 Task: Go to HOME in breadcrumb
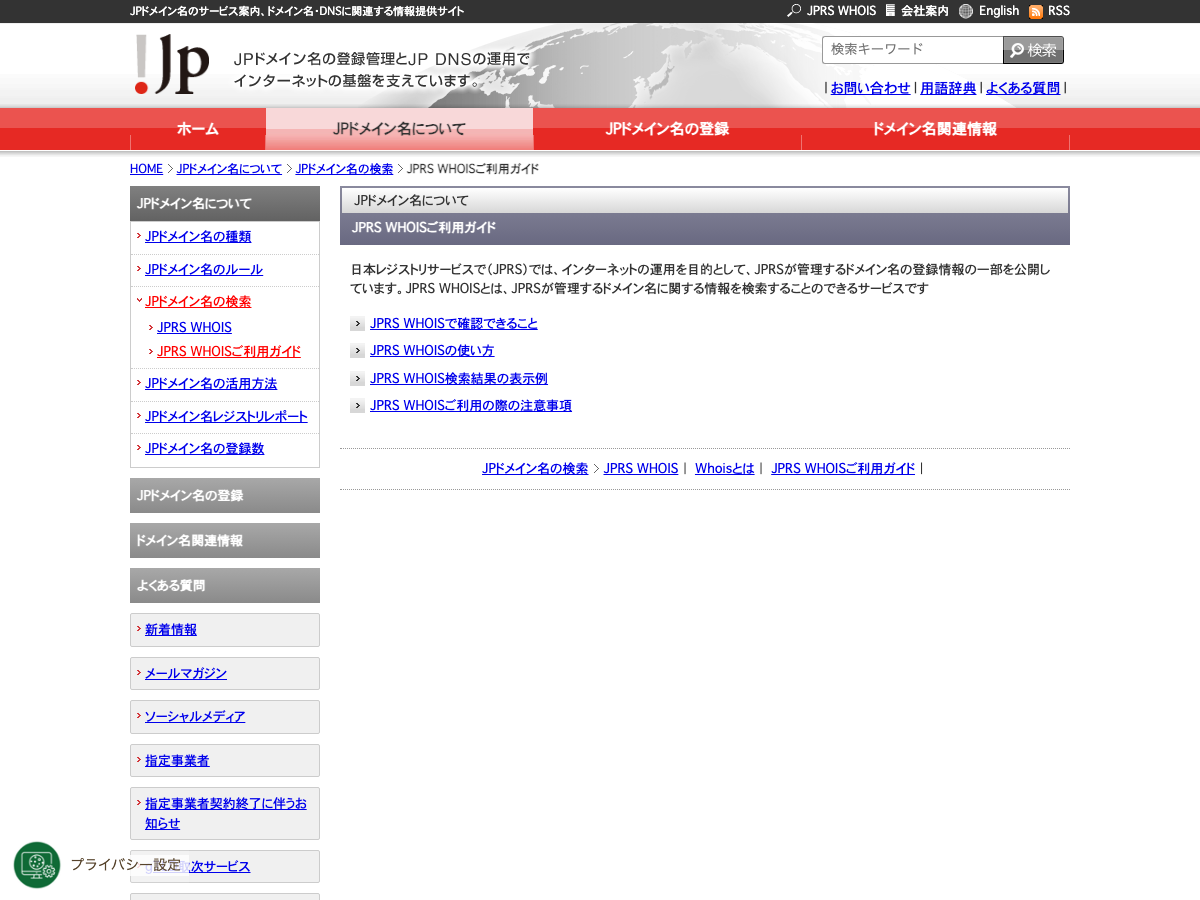pyautogui.click(x=146, y=169)
